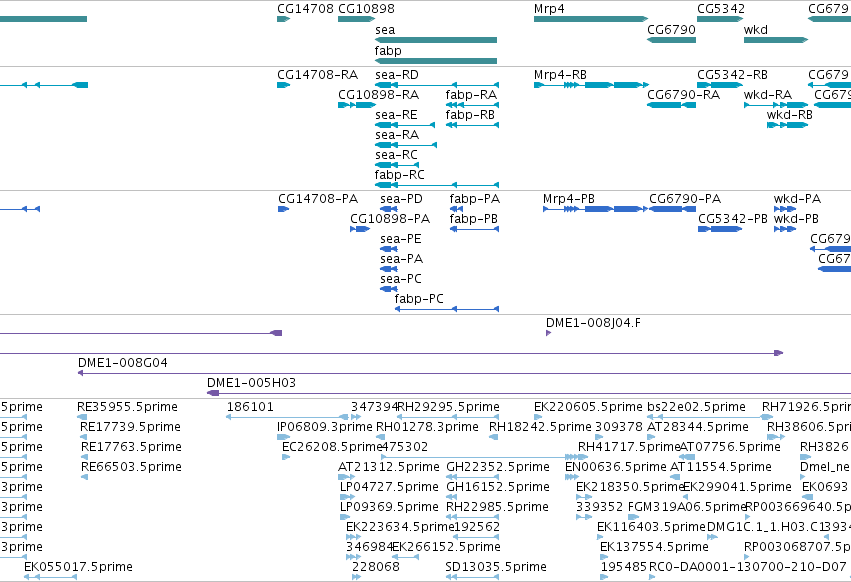The width and height of the screenshot is (851, 582).
Task: Click EST EK055017.5prime
Action: pos(50,577)
